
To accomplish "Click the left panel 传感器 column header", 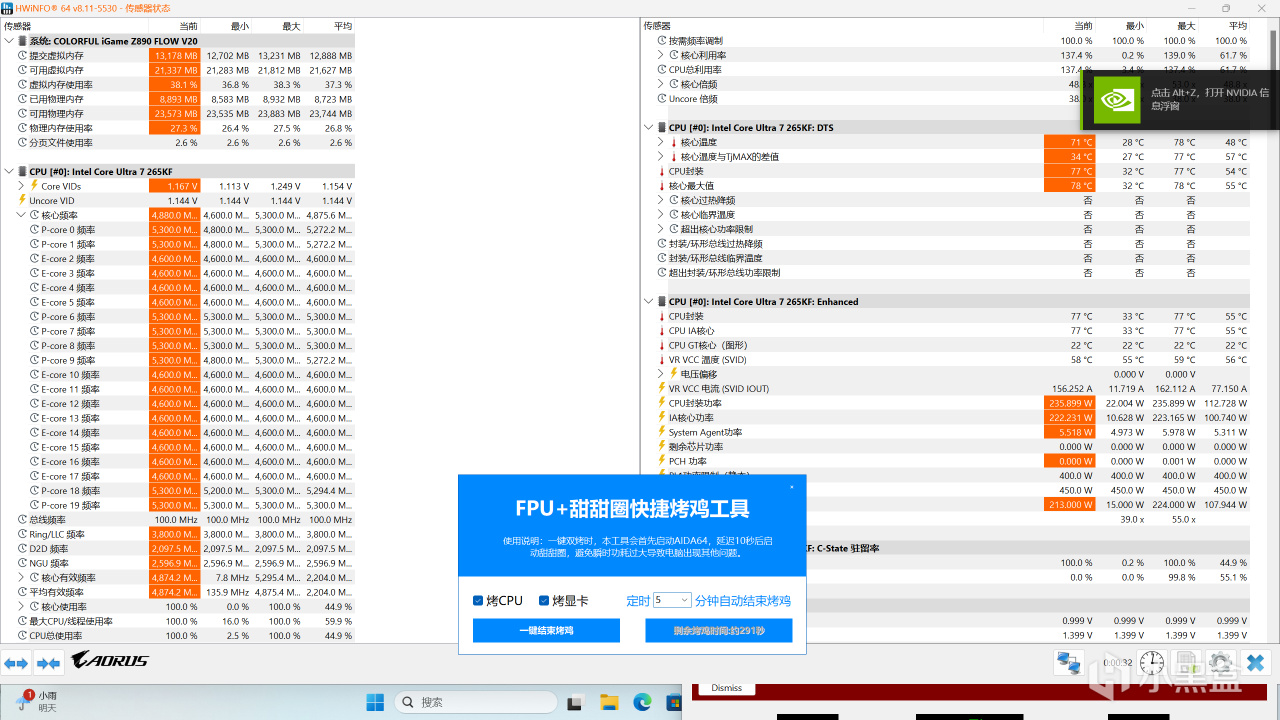I will pos(18,26).
